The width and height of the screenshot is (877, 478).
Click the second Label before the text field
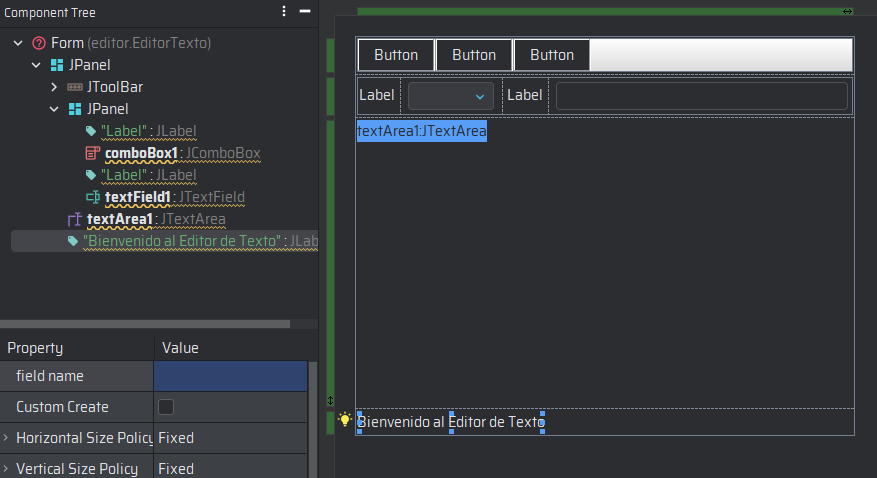525,95
